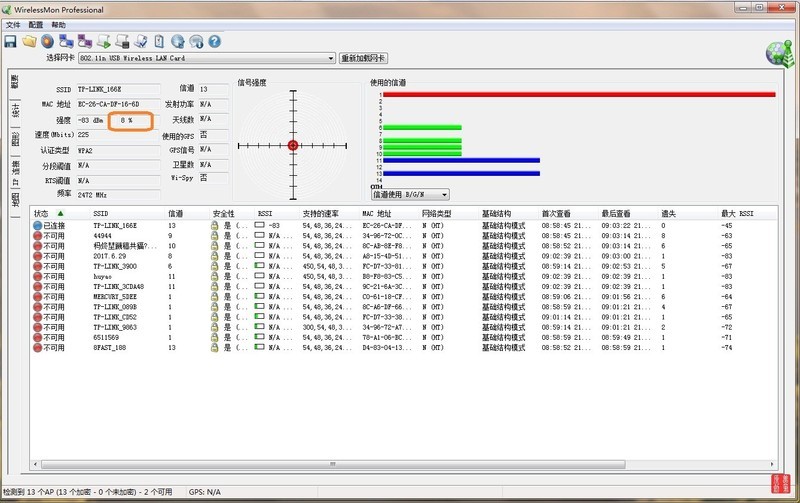Open the 配置 menu
This screenshot has height=503, width=800.
click(x=36, y=24)
